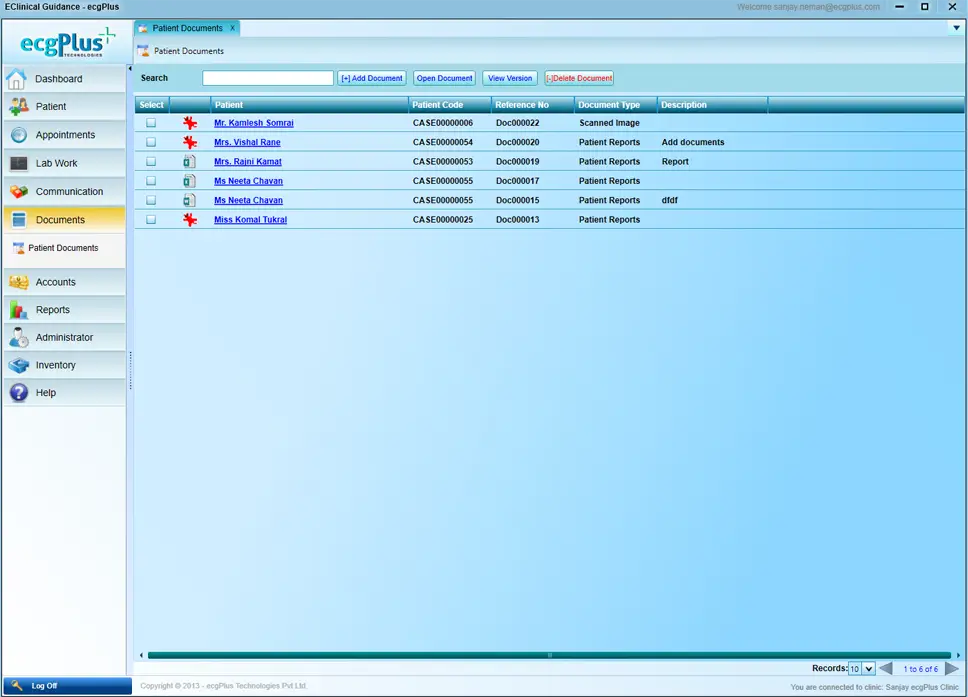Tick the checkbox beside Mrs. Vishal Rane
Viewport: 968px width, 697px height.
click(151, 141)
